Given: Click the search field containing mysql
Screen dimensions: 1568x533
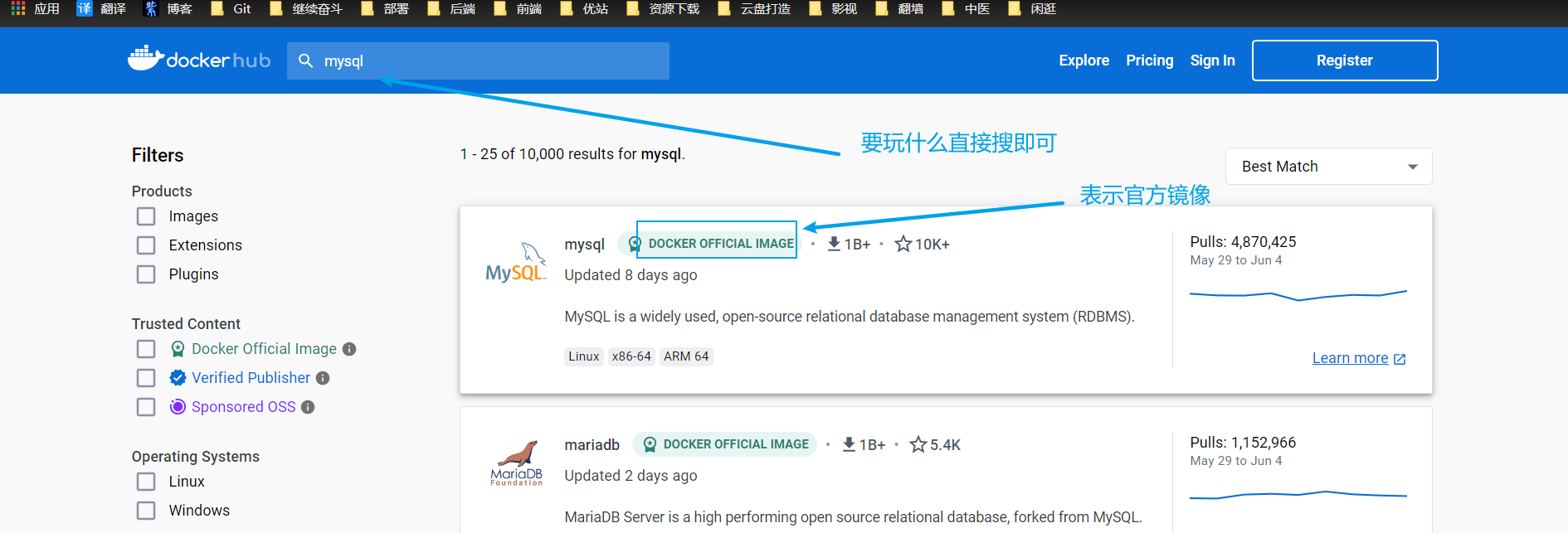Looking at the screenshot, I should tap(478, 61).
